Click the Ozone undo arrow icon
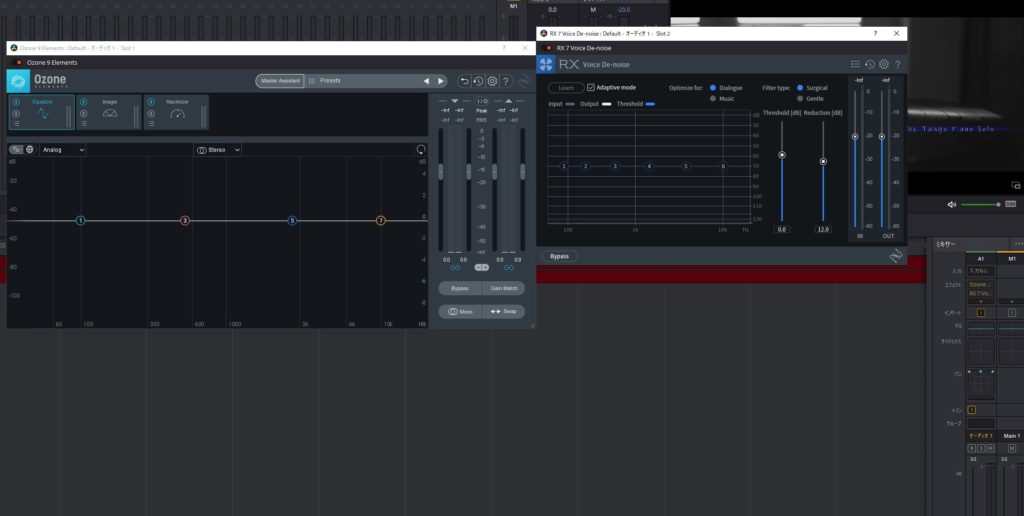This screenshot has width=1024, height=516. pyautogui.click(x=464, y=81)
